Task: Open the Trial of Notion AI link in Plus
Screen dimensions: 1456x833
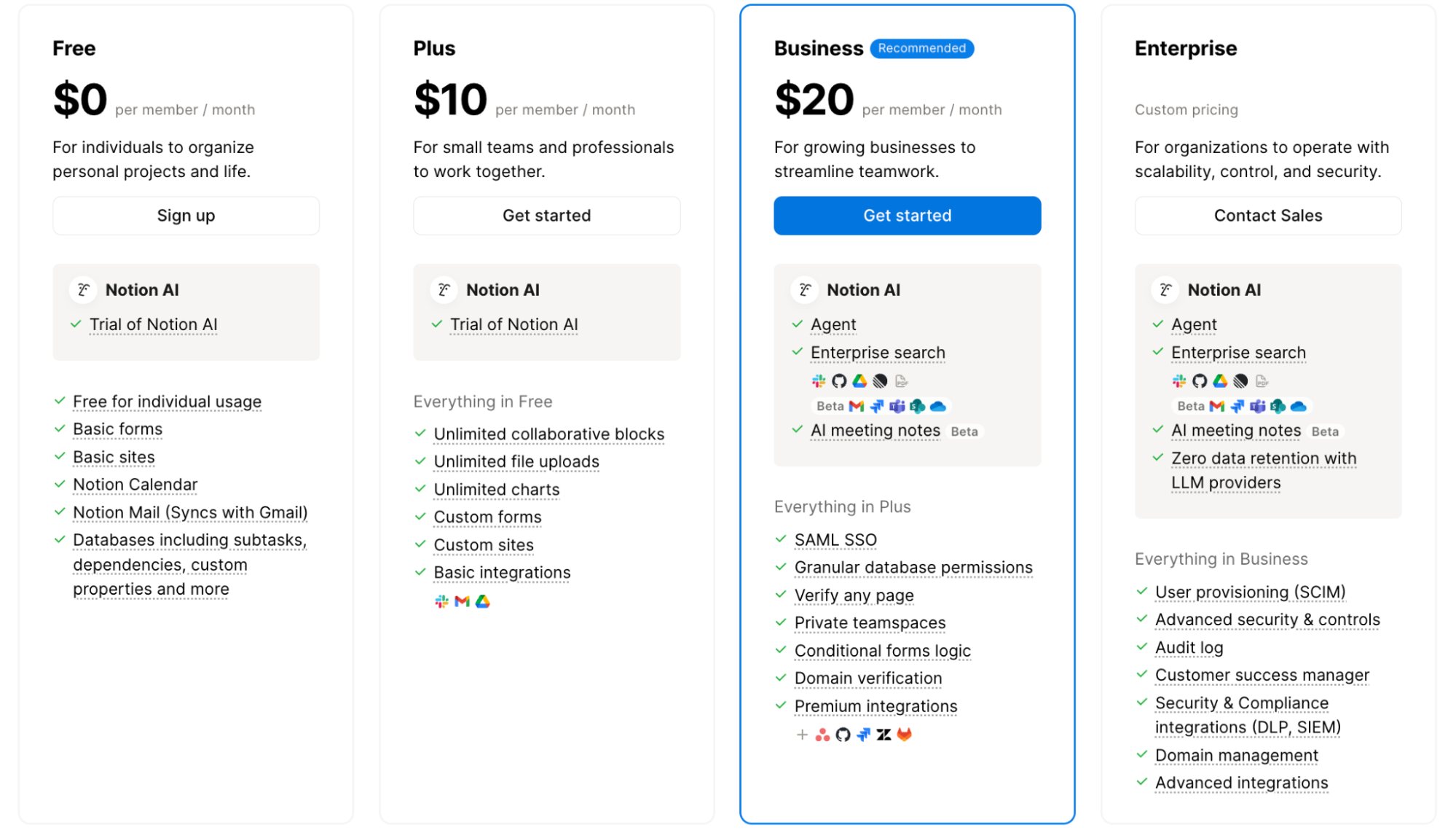Action: coord(514,324)
